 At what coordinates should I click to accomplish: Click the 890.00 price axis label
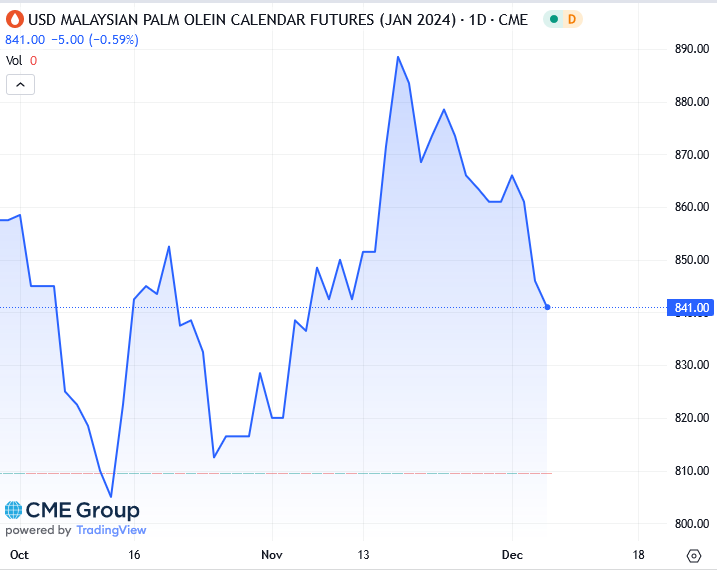[692, 50]
